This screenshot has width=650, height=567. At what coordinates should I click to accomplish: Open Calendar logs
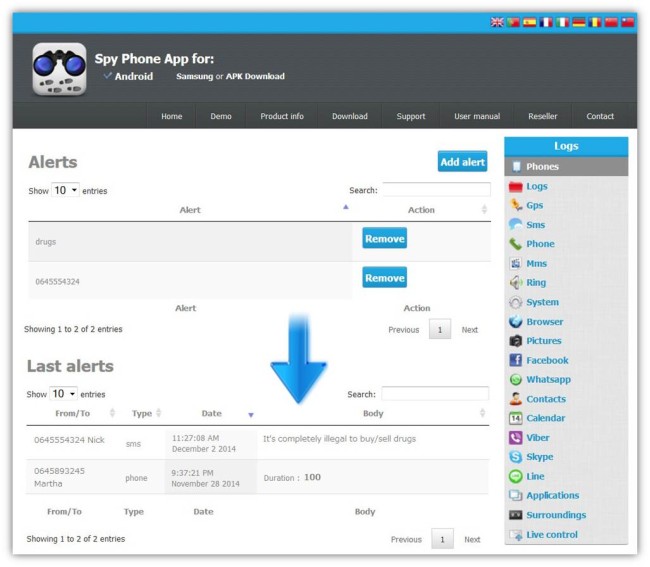pos(537,418)
